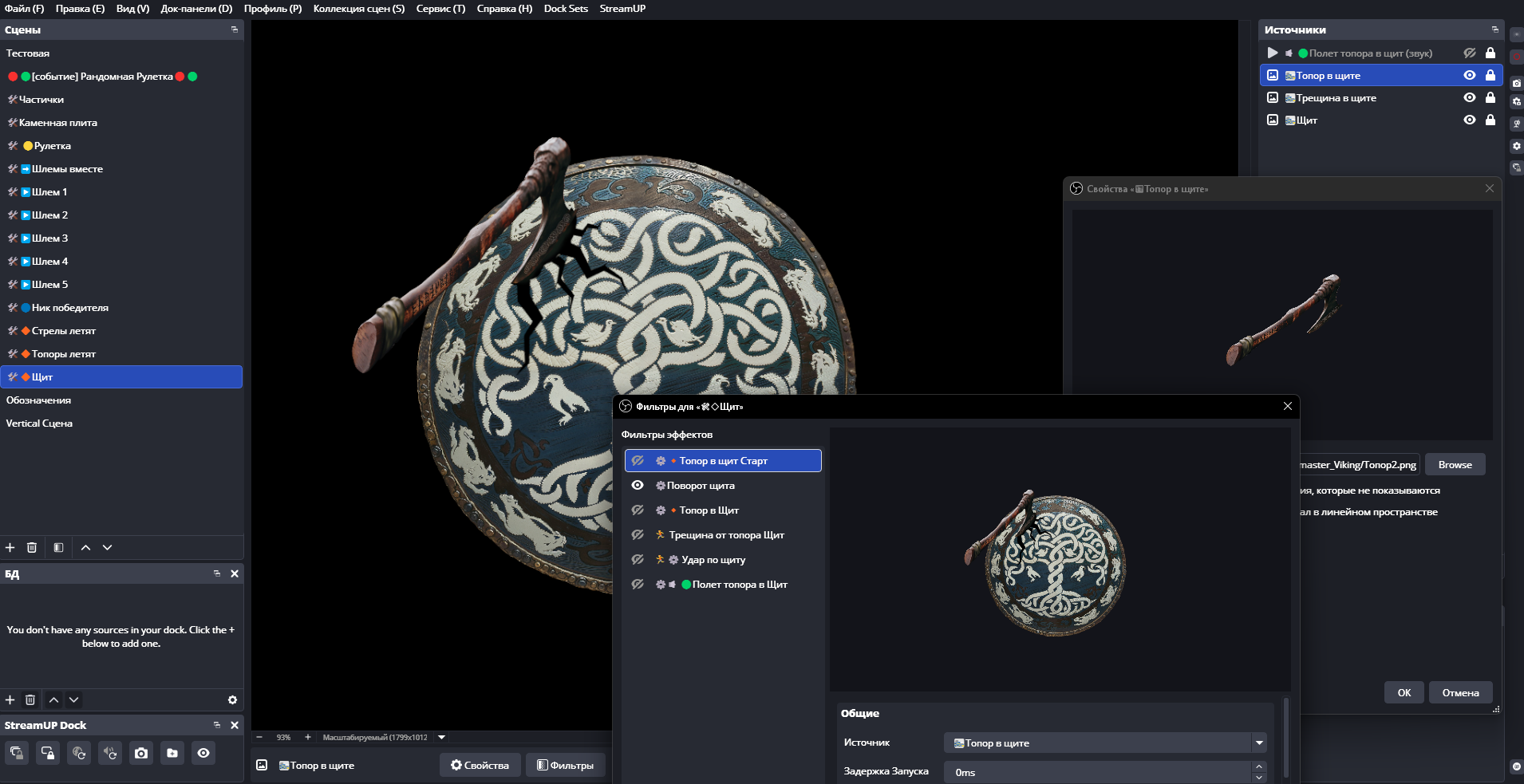Open the Источник dropdown in filter settings
The height and width of the screenshot is (784, 1524).
point(1259,743)
